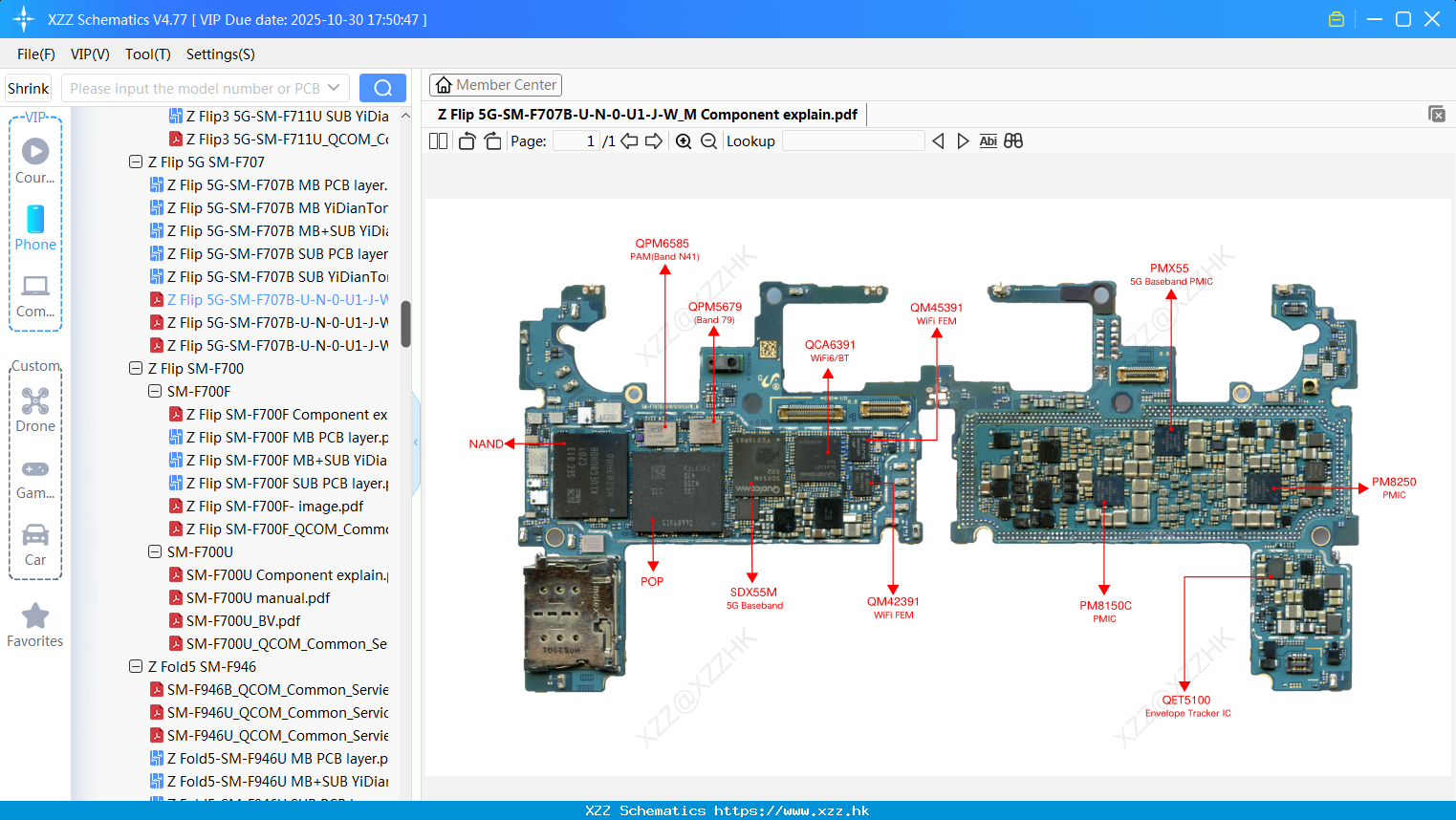This screenshot has height=820, width=1456.
Task: Open the Tool menu
Action: (x=148, y=54)
